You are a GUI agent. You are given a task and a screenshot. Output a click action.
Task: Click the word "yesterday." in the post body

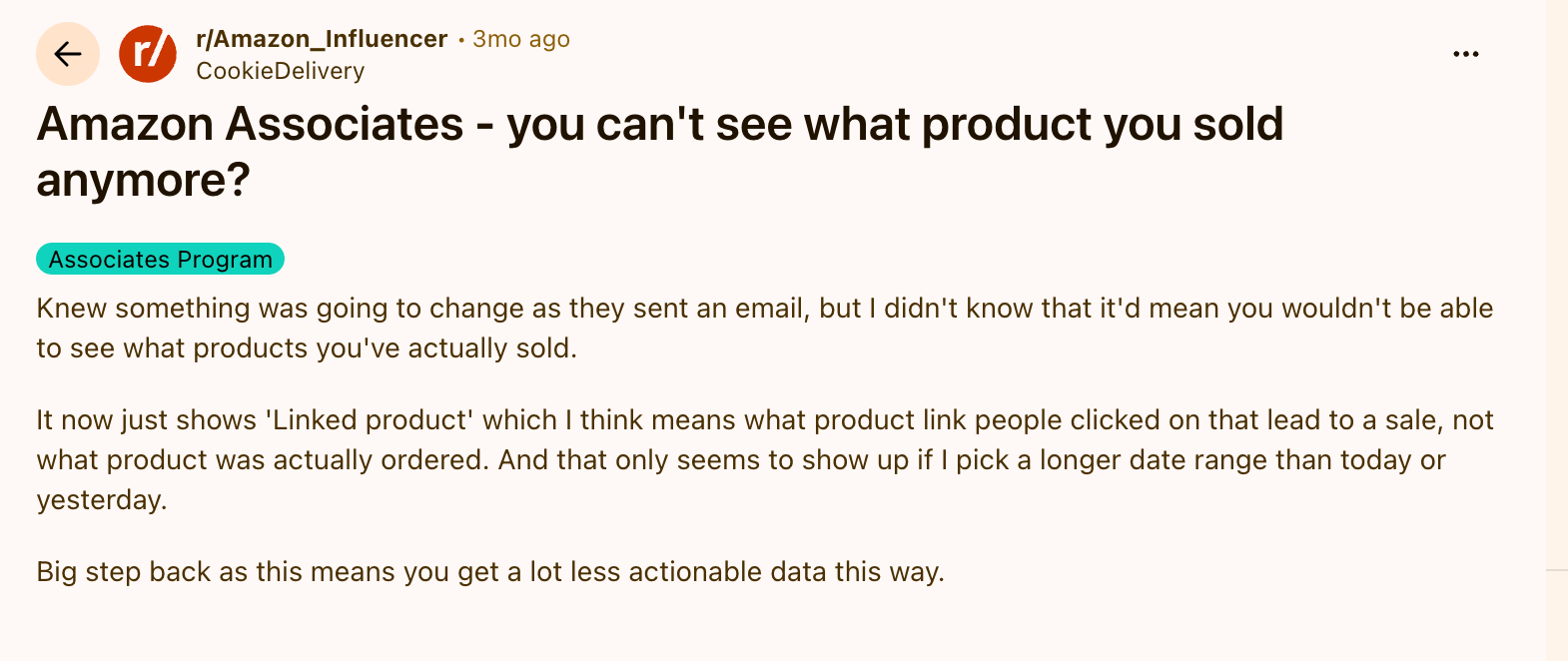click(102, 499)
